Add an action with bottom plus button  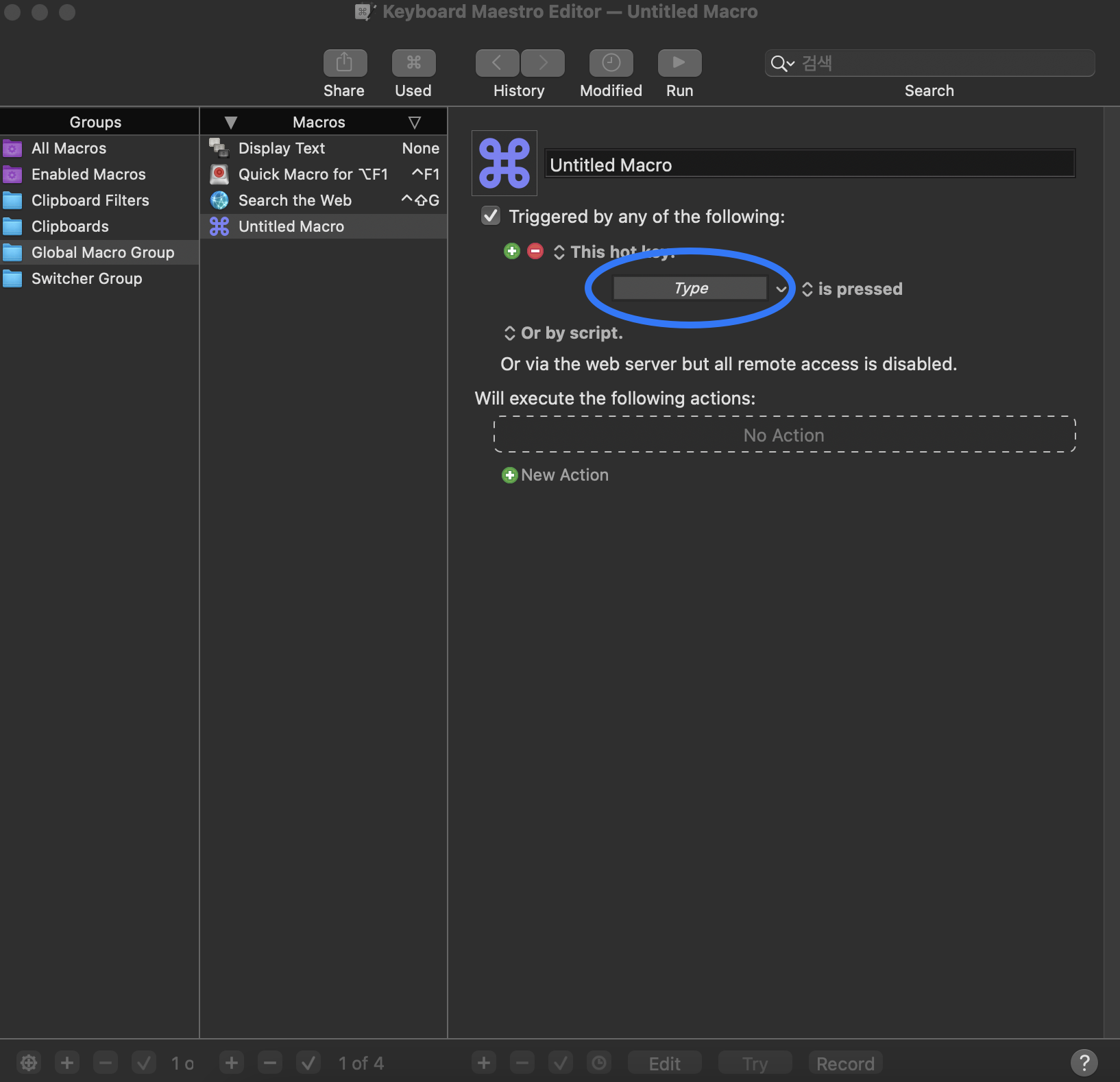click(x=484, y=1063)
